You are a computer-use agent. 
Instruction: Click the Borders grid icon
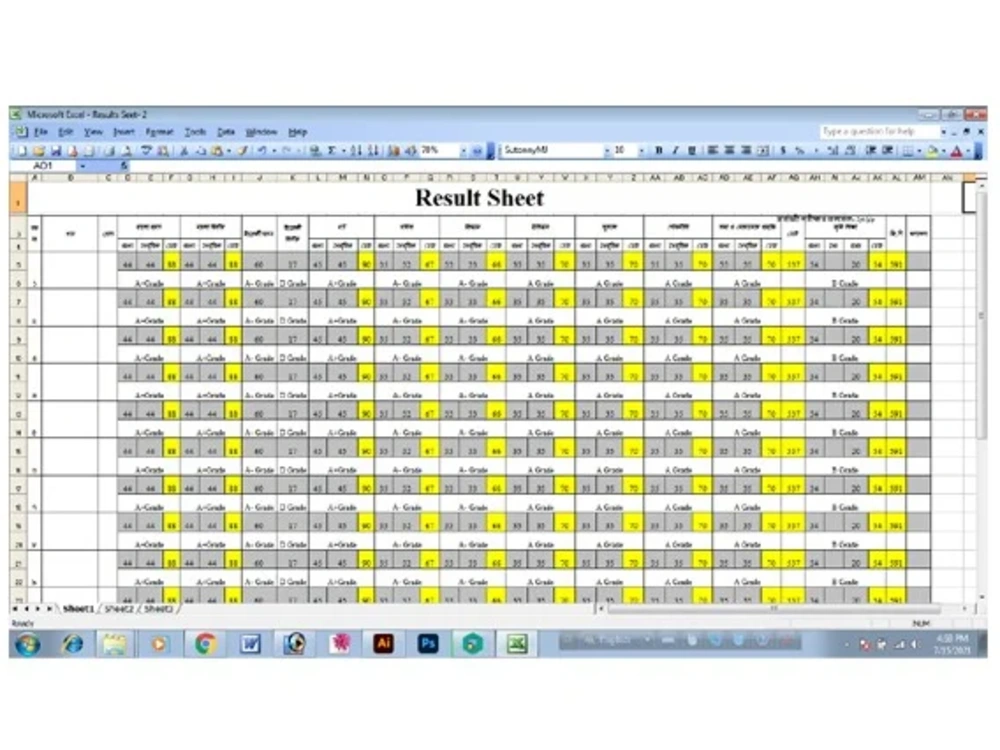908,151
